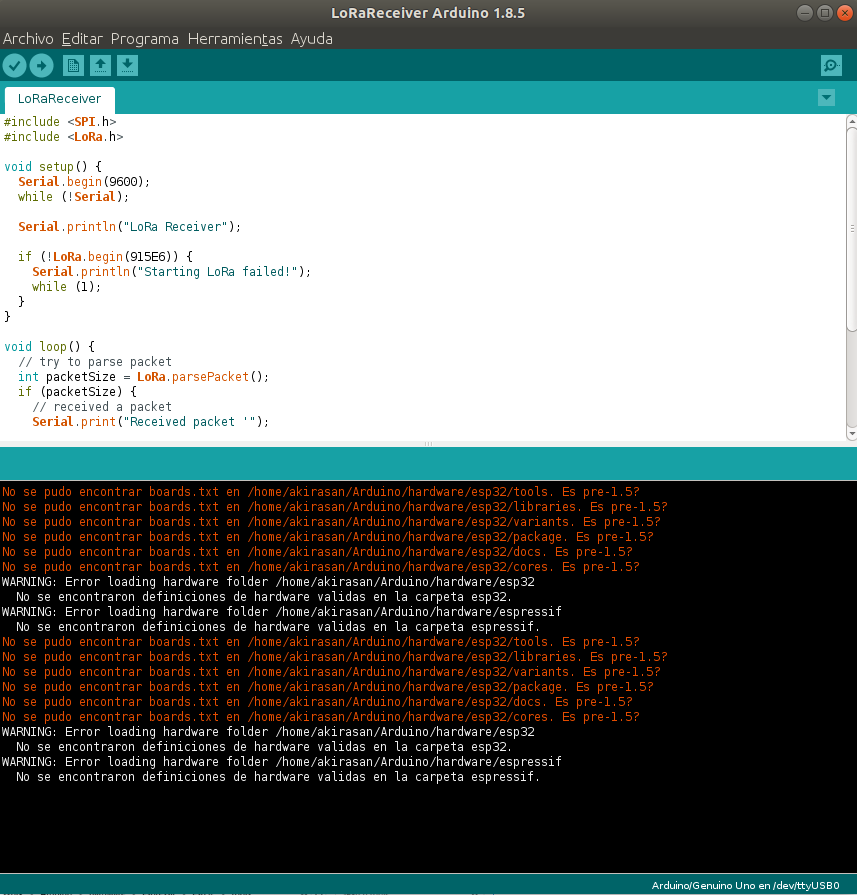Click the '#include <SPI.h>' line
This screenshot has height=895, width=857.
(60, 122)
